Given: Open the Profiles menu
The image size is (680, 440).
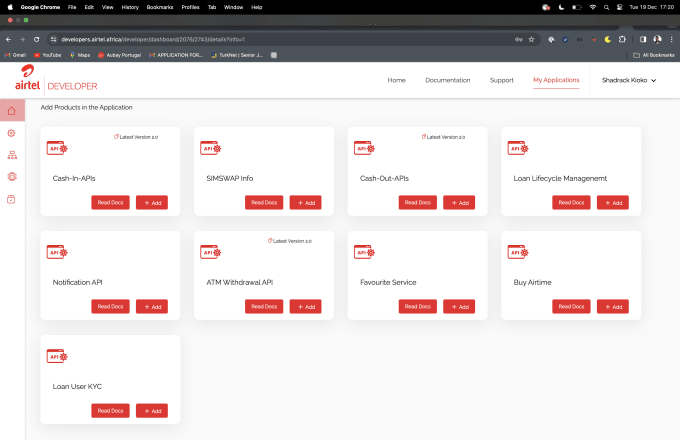Looking at the screenshot, I should tap(190, 7).
